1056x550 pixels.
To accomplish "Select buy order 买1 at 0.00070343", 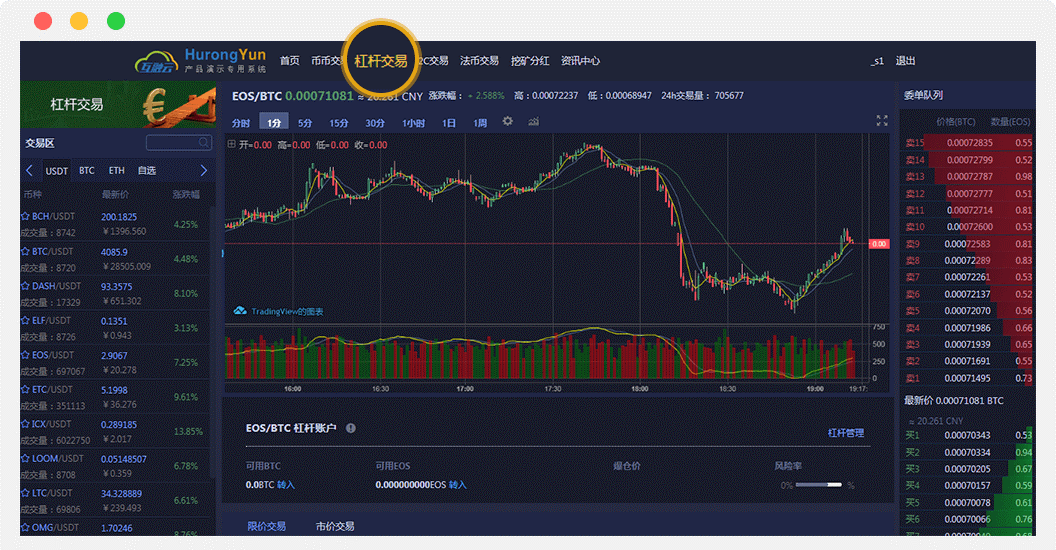I will [x=968, y=435].
